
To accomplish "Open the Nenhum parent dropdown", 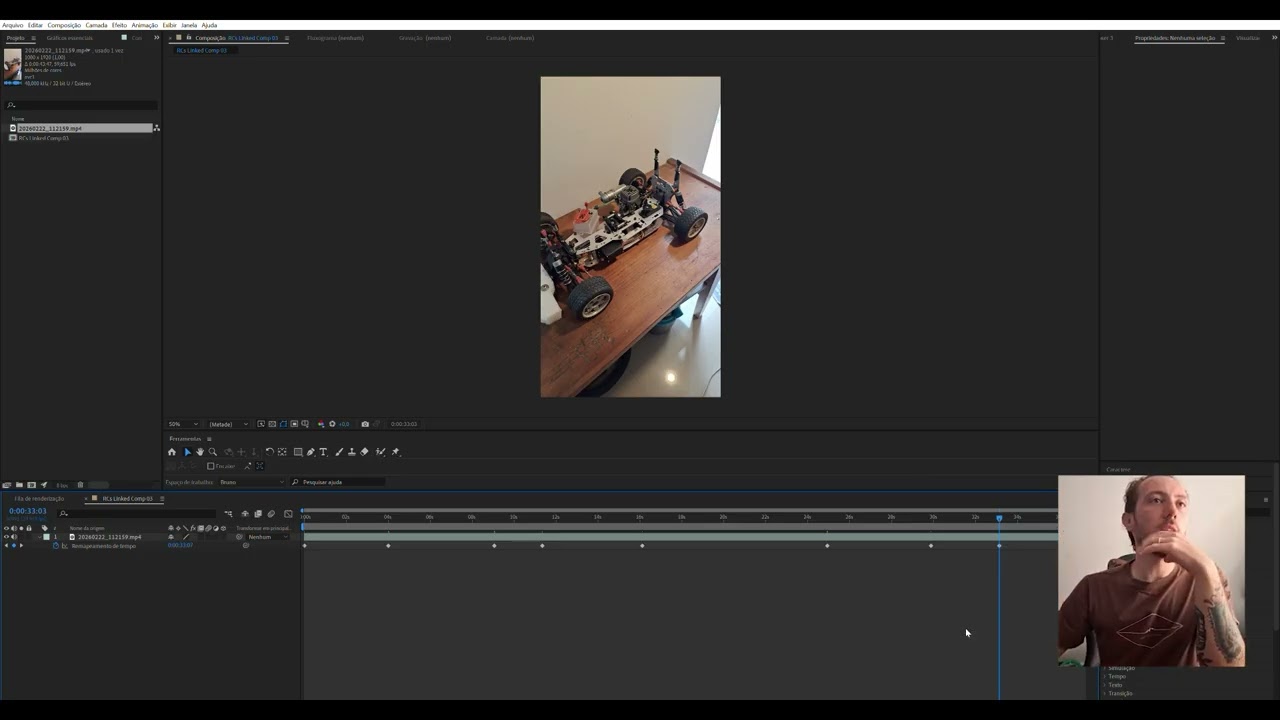I will tap(267, 537).
